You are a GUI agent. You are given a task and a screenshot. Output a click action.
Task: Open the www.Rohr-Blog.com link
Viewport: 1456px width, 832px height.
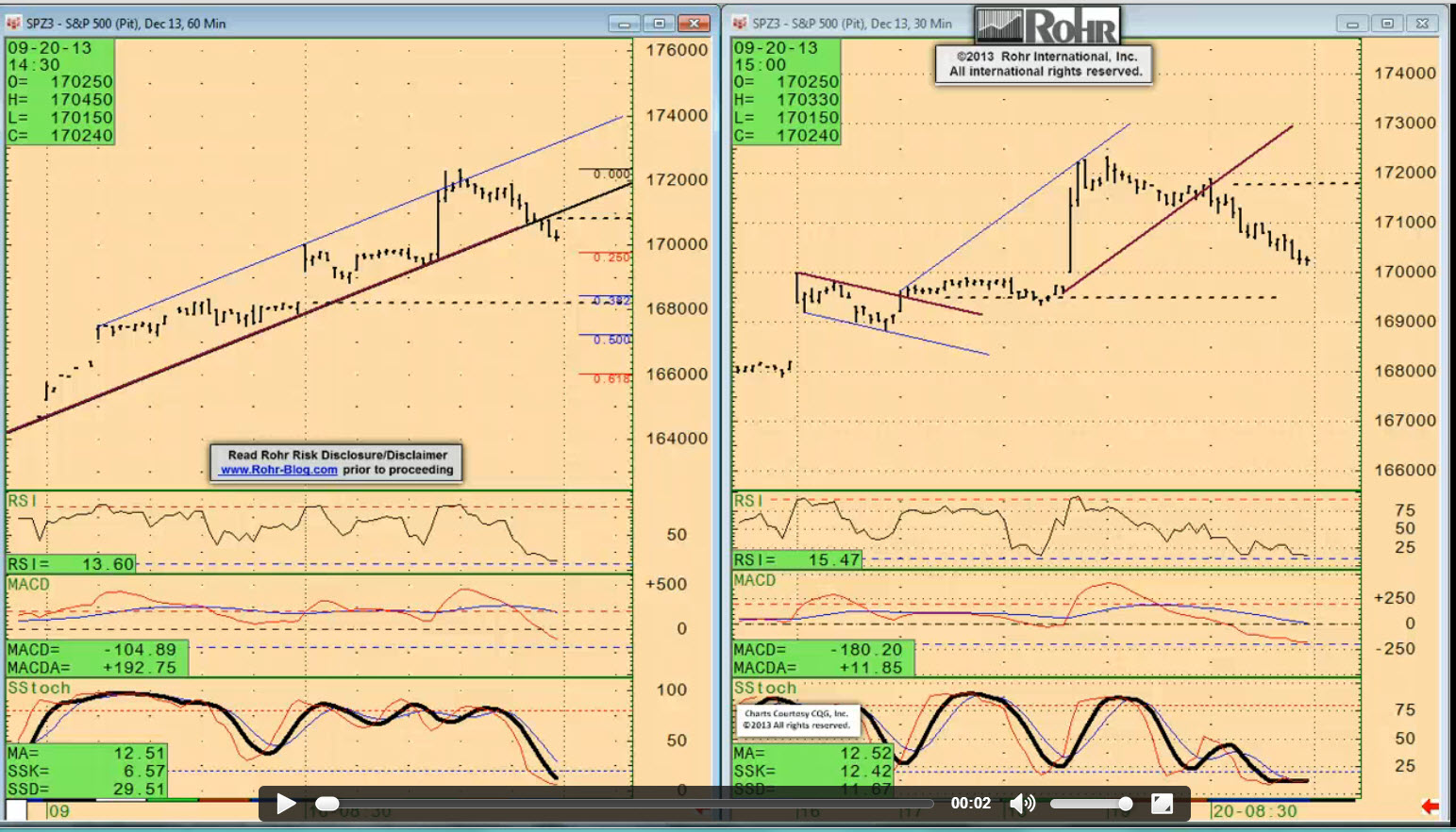[278, 470]
